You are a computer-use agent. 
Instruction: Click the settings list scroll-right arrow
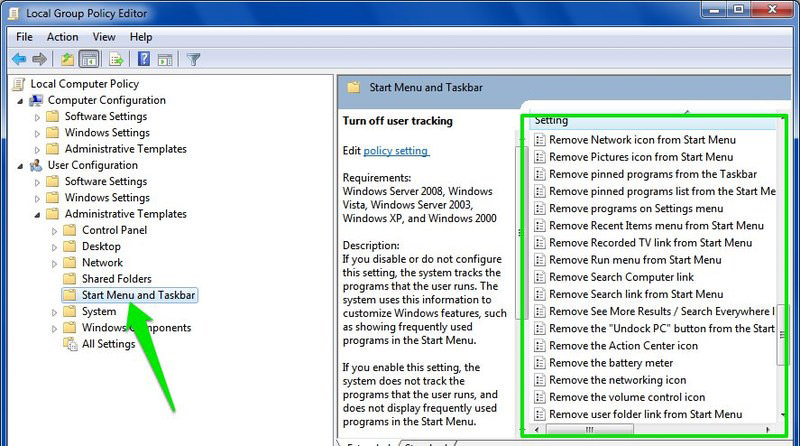coord(768,430)
